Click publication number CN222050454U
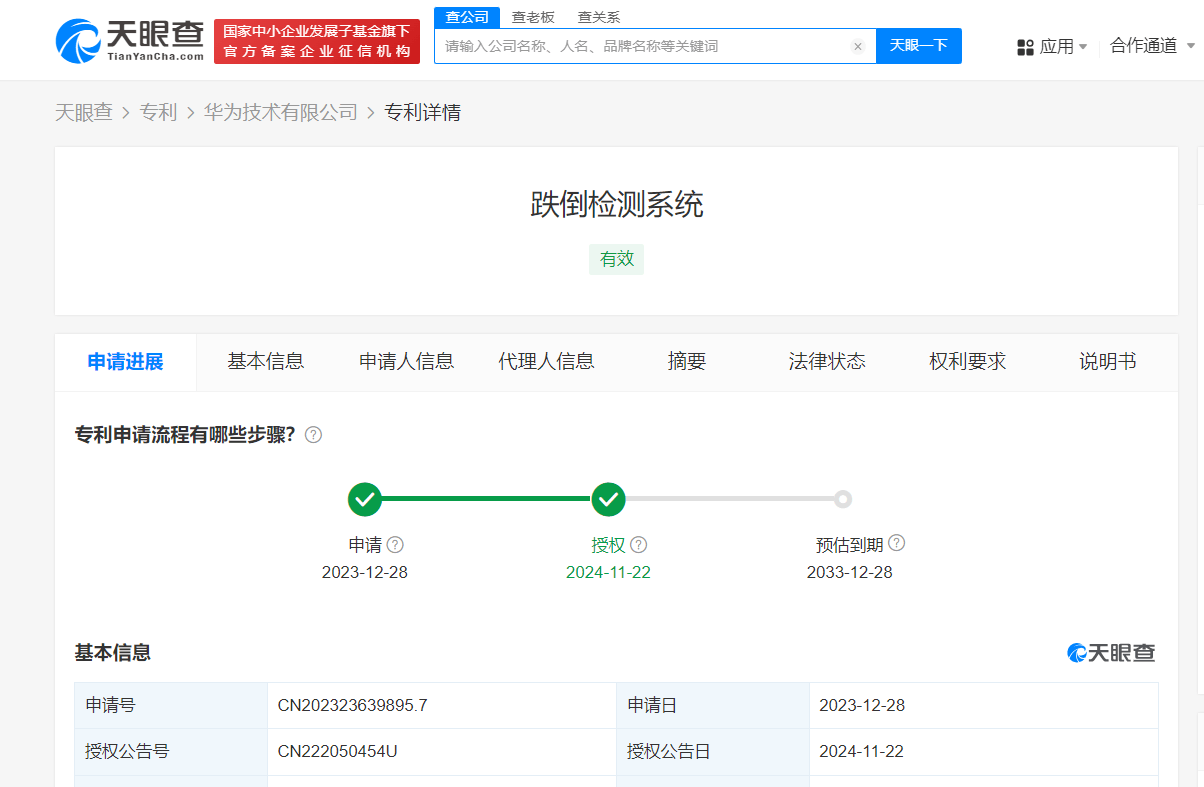The width and height of the screenshot is (1204, 787). (x=338, y=751)
